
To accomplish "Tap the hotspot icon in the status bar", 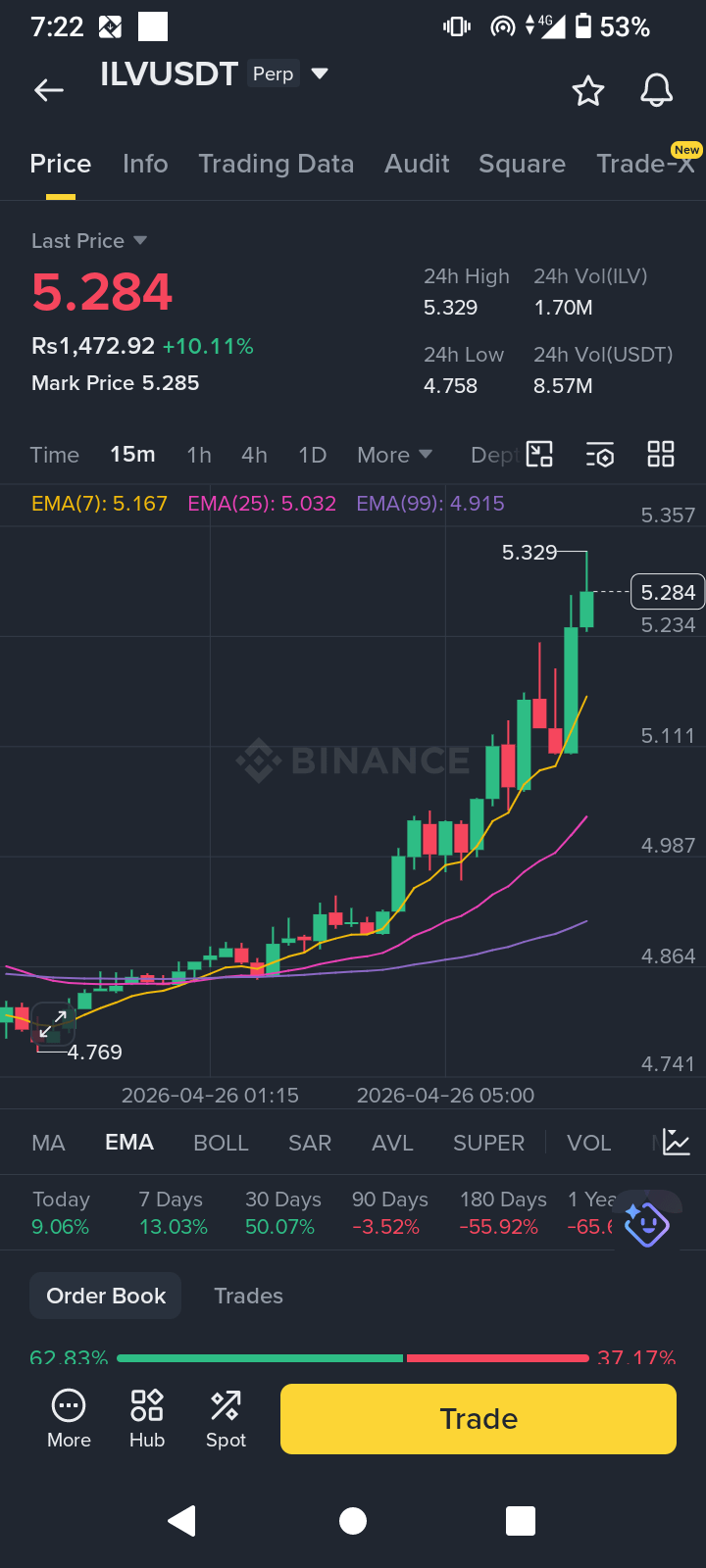I will coord(503,26).
